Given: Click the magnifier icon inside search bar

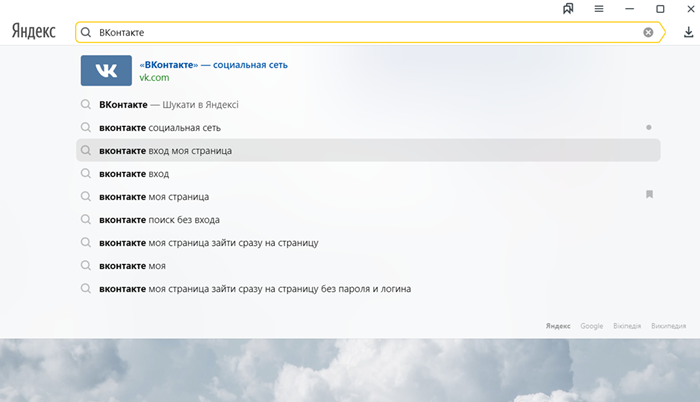Looking at the screenshot, I should [86, 32].
